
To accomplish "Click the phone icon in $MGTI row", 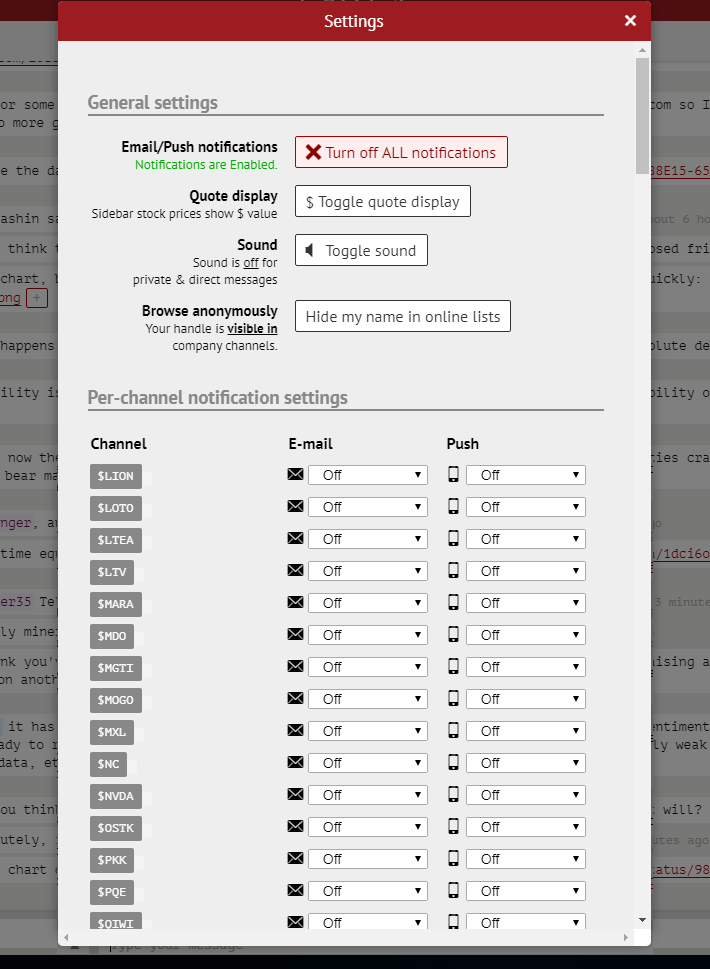I will pyautogui.click(x=454, y=666).
